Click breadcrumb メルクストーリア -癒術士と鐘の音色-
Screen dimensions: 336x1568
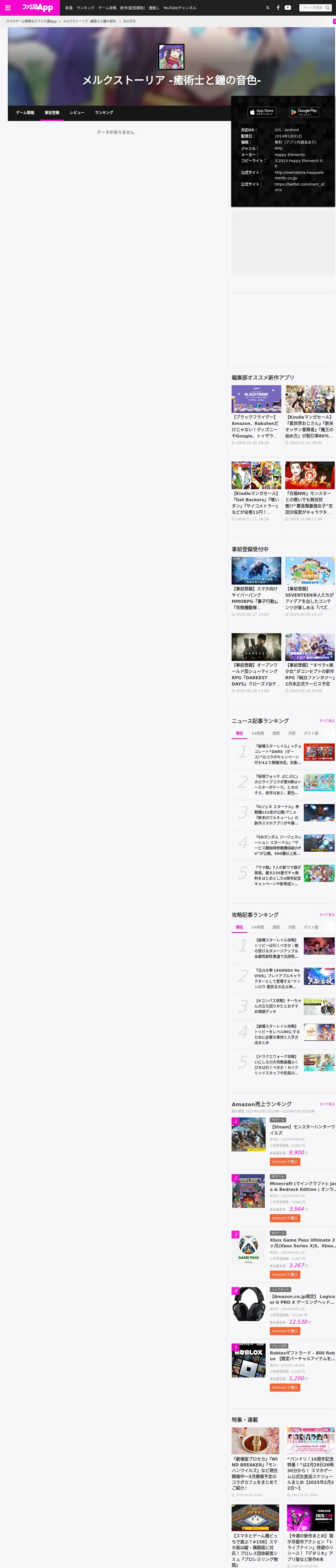(90, 21)
